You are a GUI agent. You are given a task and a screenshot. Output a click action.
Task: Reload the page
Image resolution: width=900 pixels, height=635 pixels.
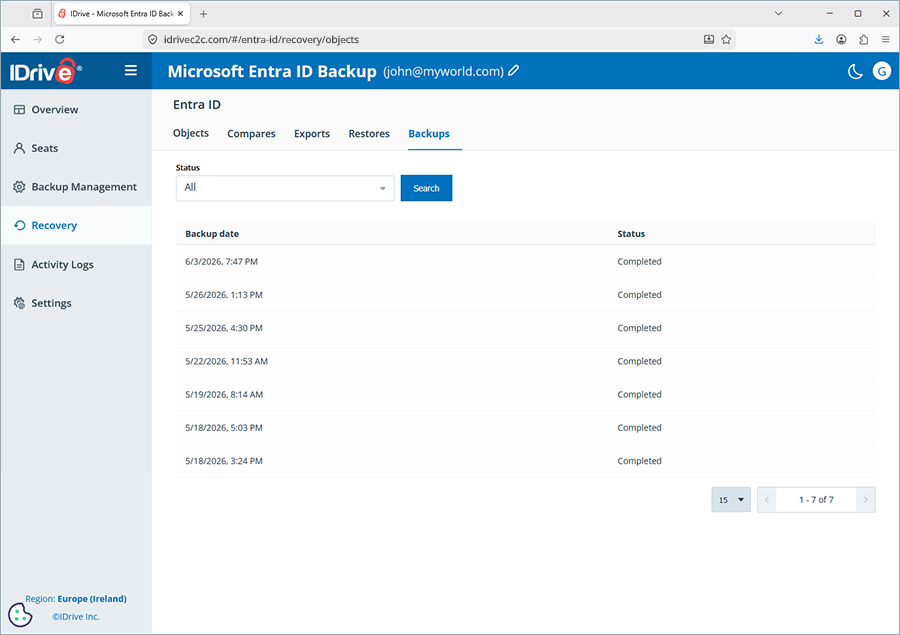(60, 40)
